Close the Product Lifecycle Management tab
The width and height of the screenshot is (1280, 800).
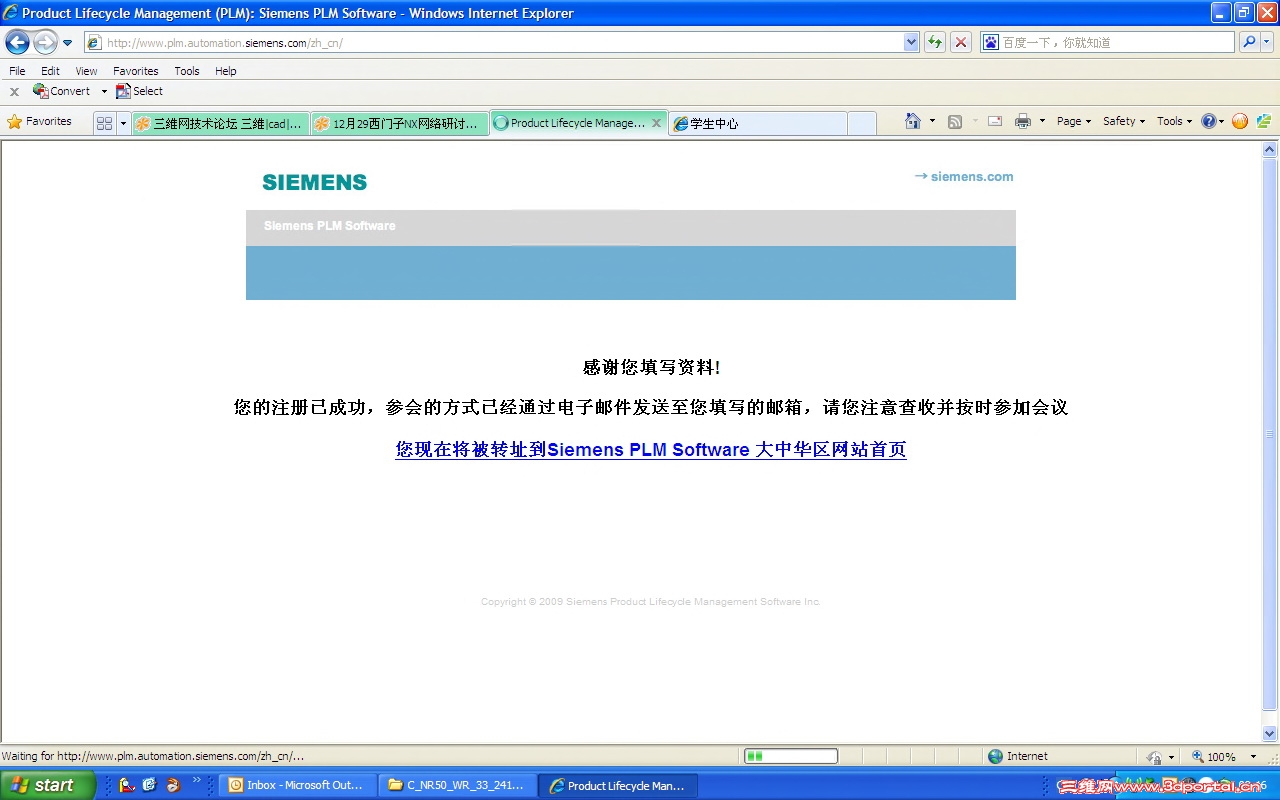(657, 123)
